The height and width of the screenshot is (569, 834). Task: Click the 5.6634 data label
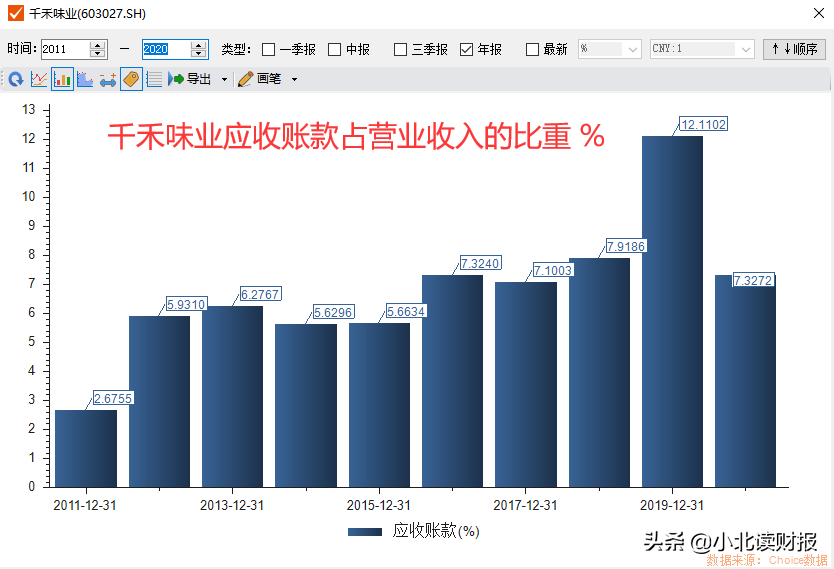click(406, 312)
